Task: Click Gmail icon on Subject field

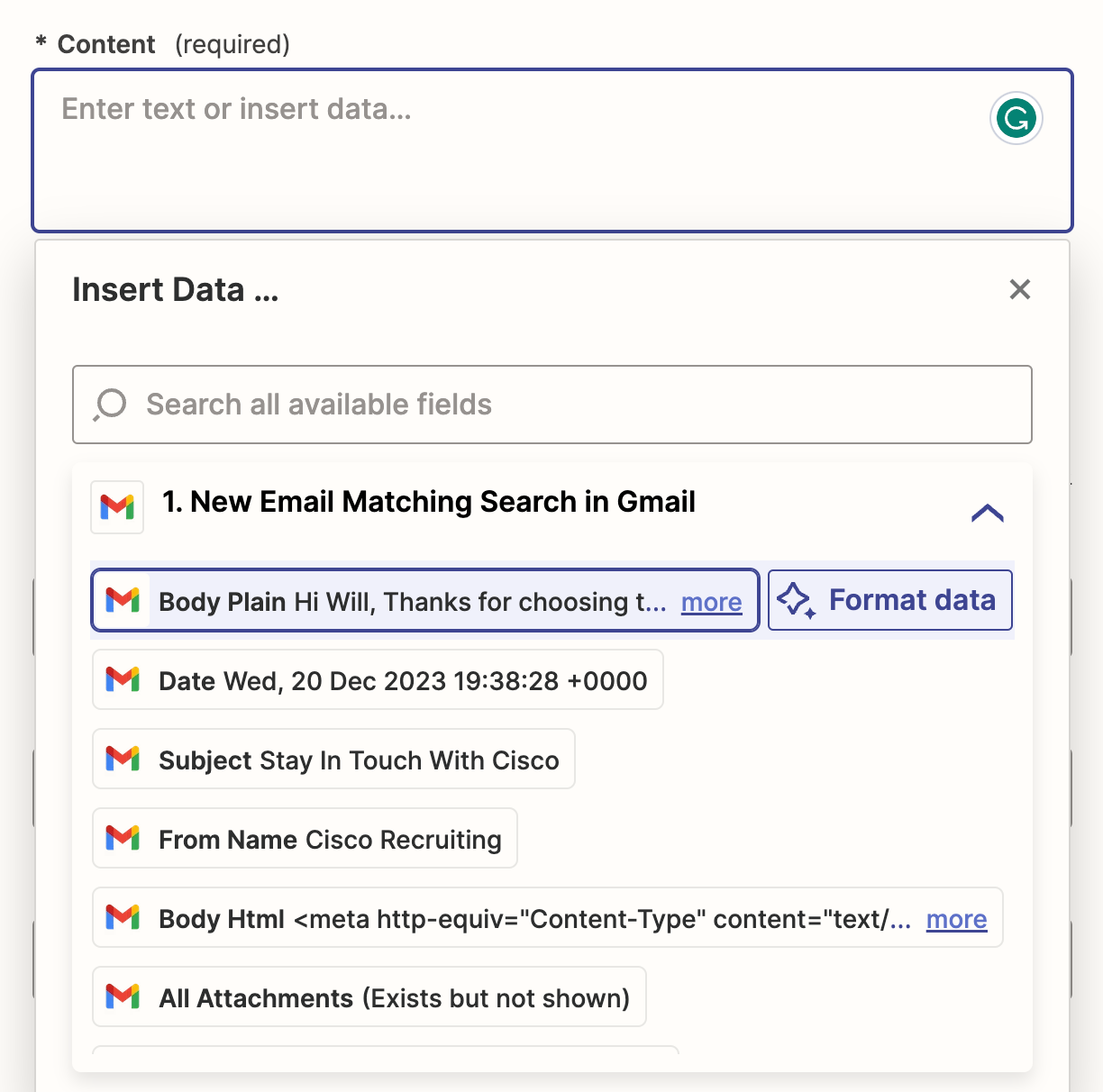Action: click(x=123, y=759)
